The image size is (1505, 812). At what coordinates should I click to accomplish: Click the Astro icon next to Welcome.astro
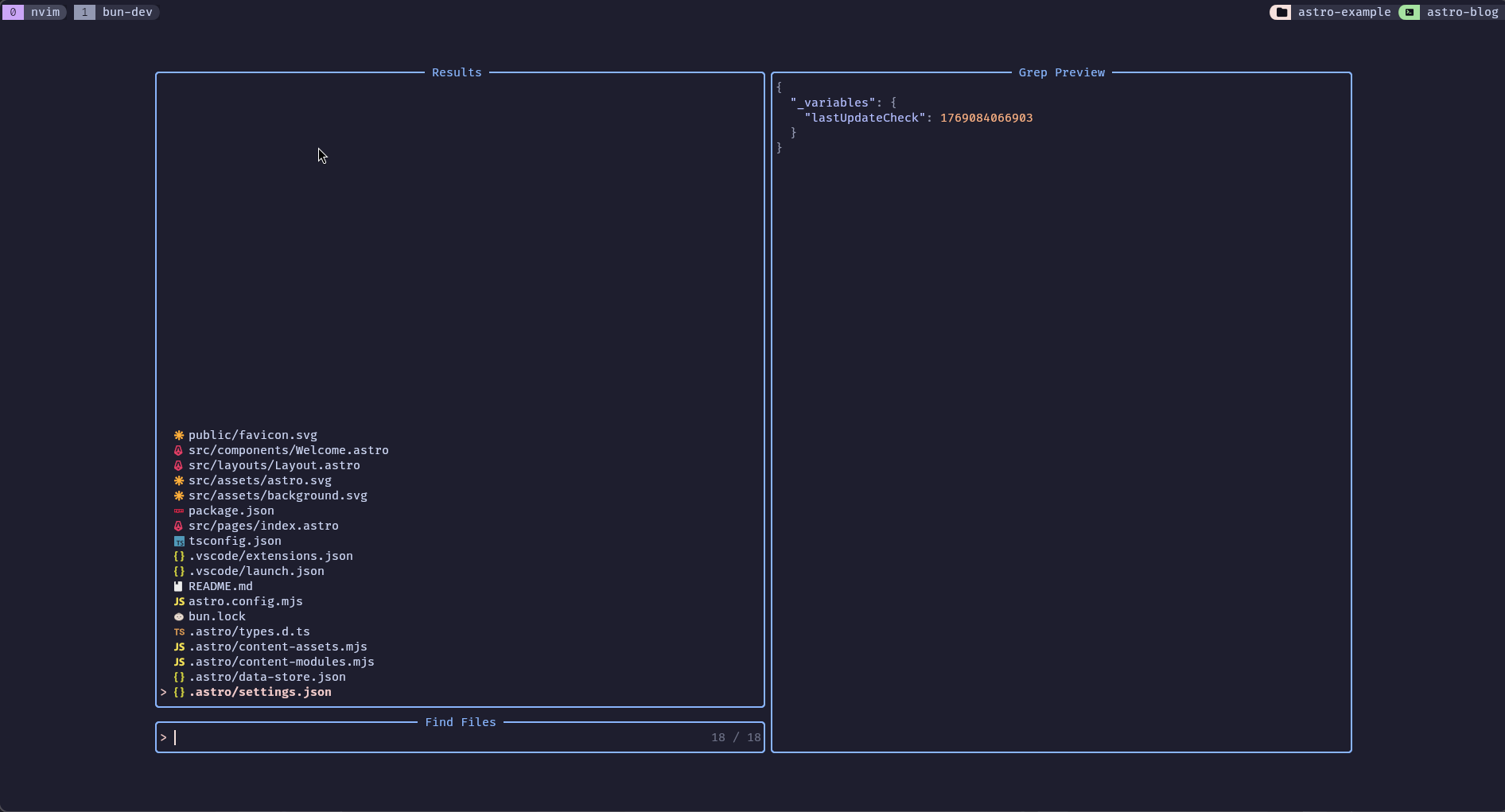point(179,450)
